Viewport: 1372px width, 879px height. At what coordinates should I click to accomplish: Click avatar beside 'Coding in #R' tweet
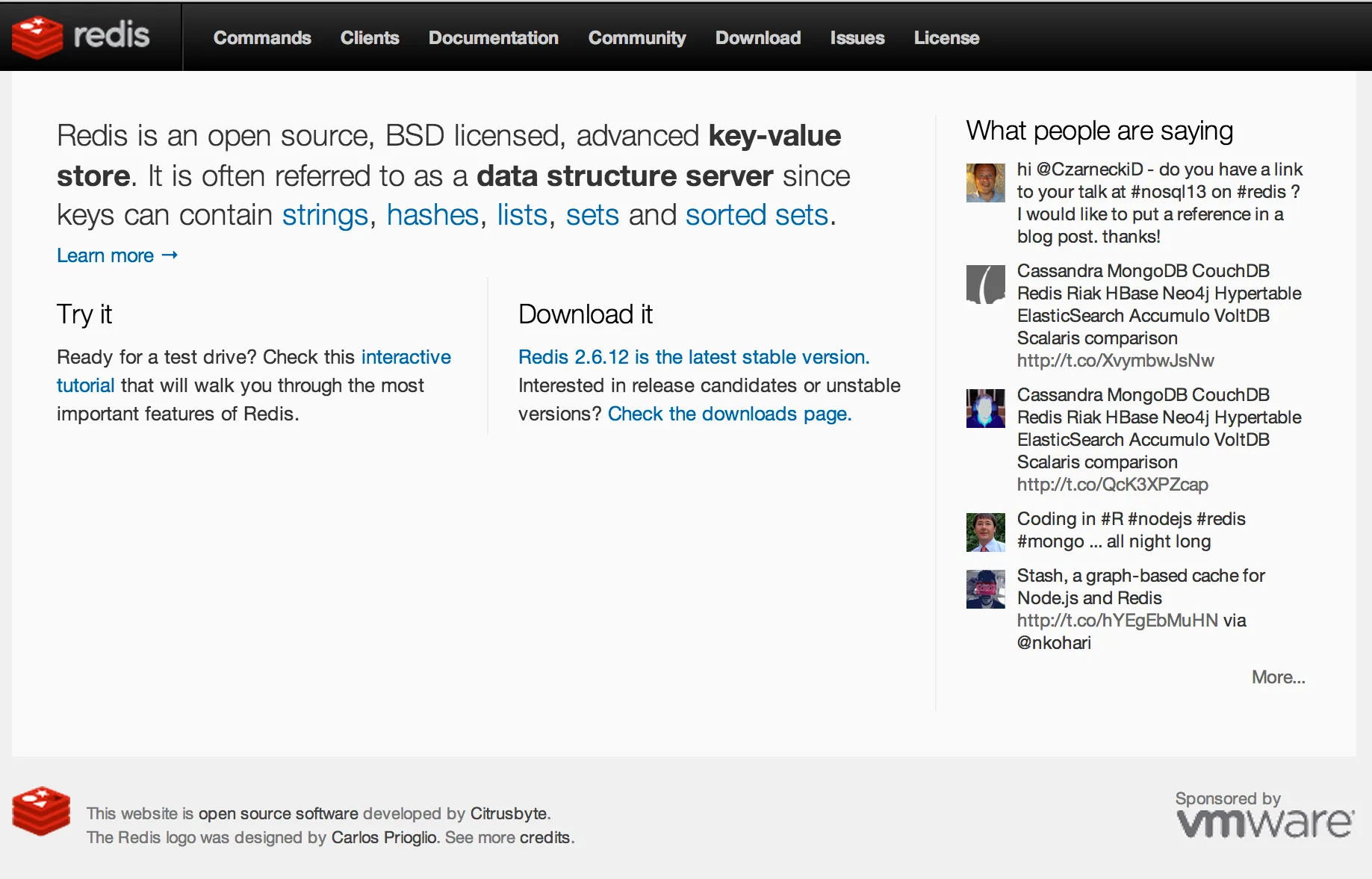click(985, 532)
